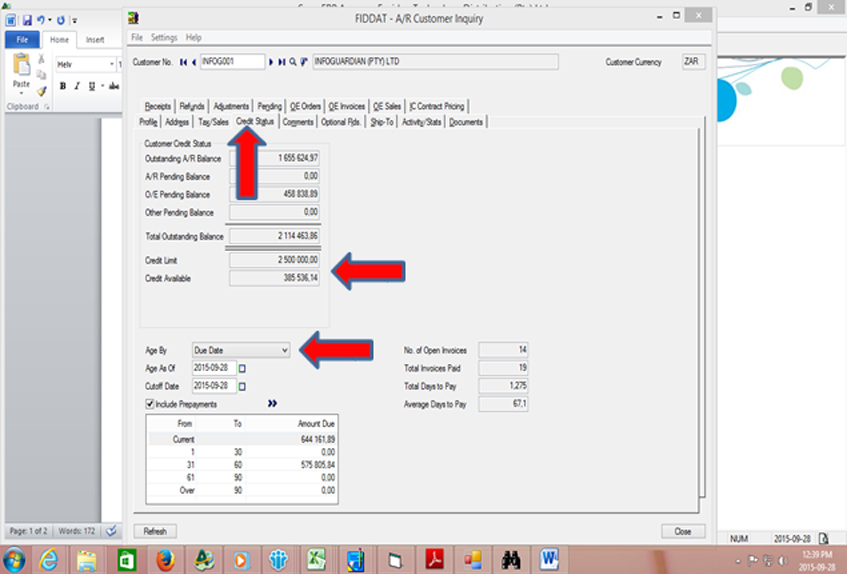Open customer finder magnifier icon

pyautogui.click(x=292, y=62)
